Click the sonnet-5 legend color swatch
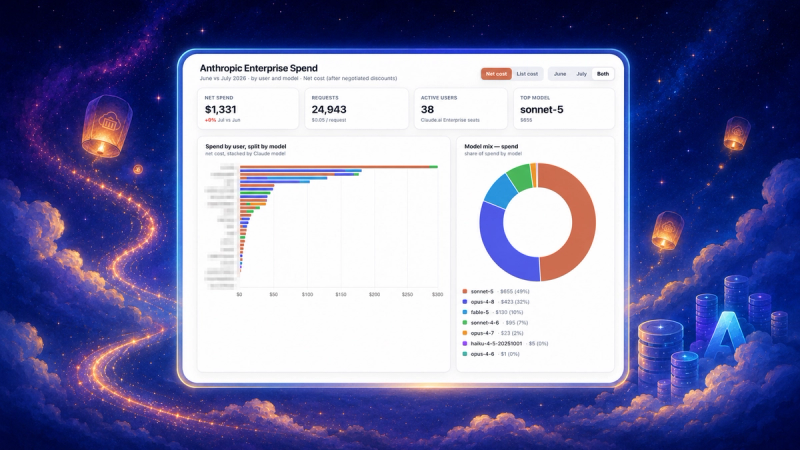Screen dimensions: 800x450 coord(465,291)
